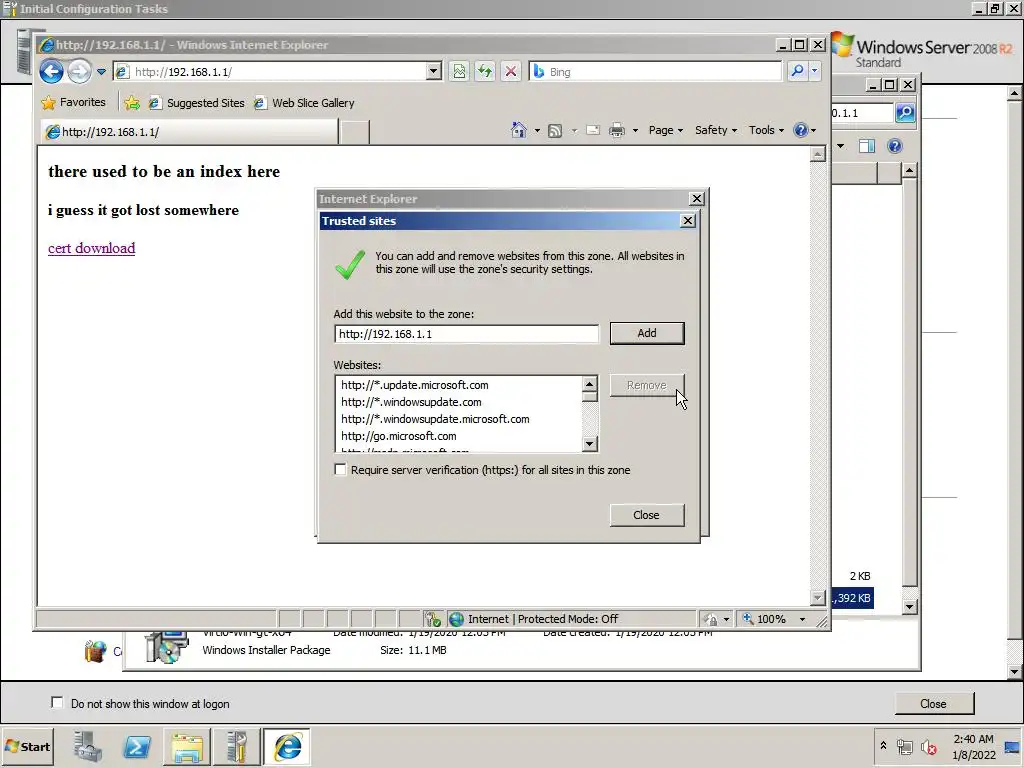
Task: Open Server Manager from the taskbar
Action: [x=87, y=746]
